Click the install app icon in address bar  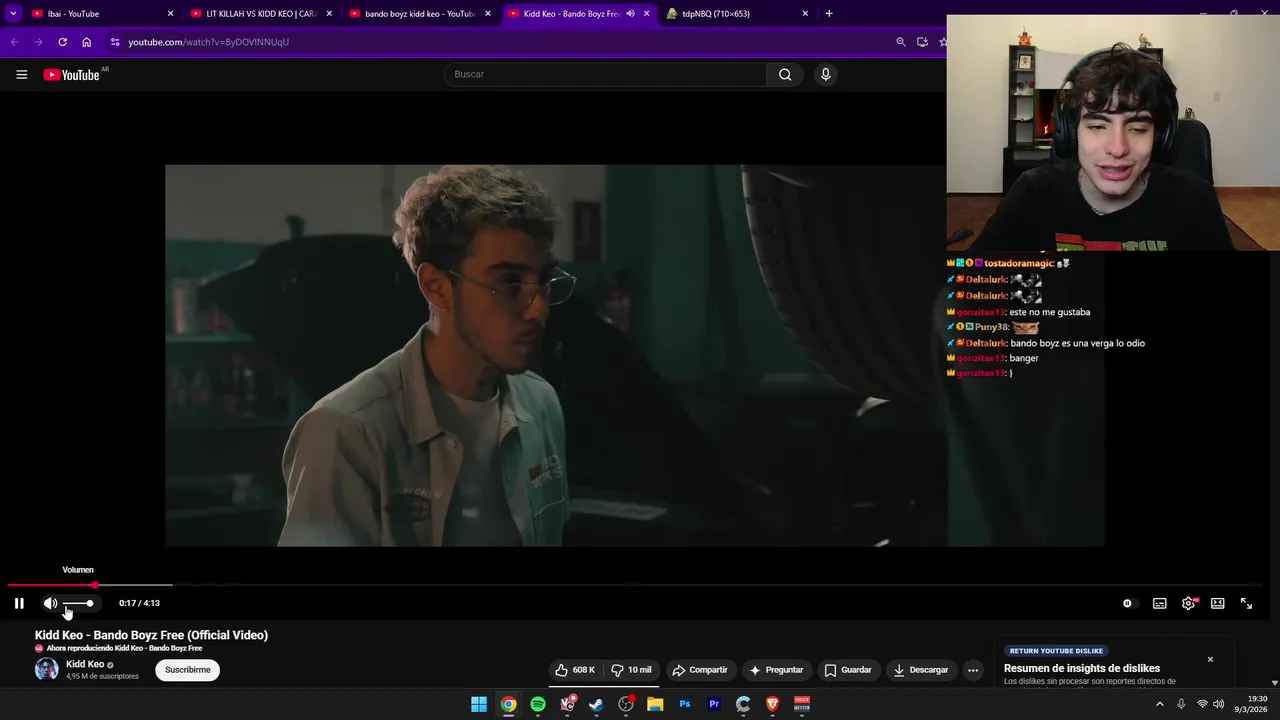pyautogui.click(x=922, y=42)
